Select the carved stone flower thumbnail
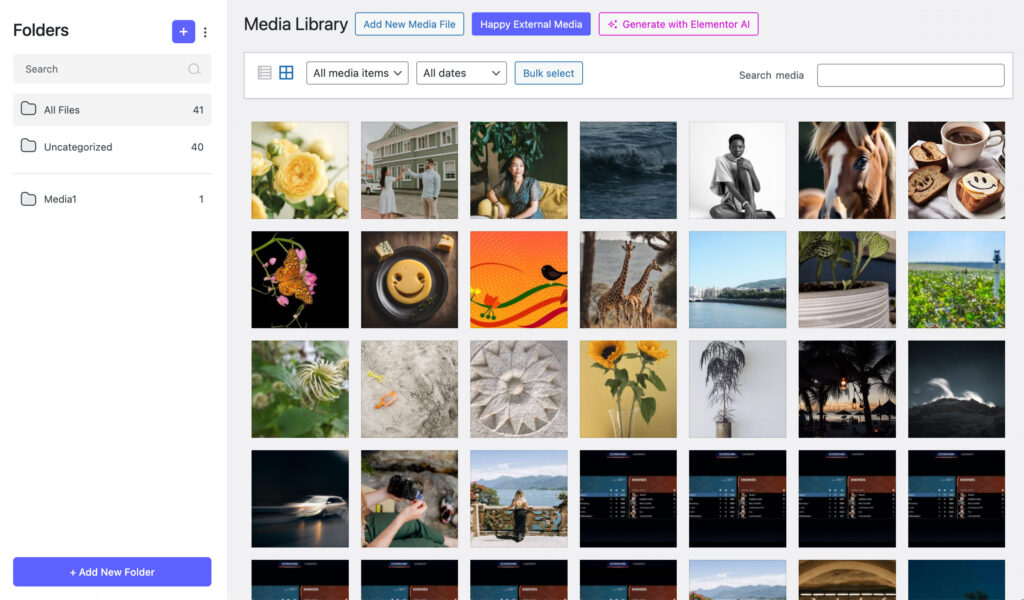The height and width of the screenshot is (600, 1024). (519, 389)
